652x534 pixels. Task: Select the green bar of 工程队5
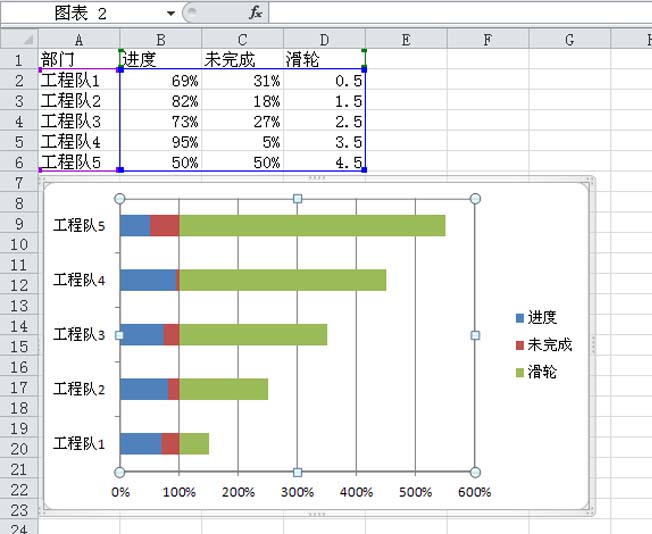312,225
